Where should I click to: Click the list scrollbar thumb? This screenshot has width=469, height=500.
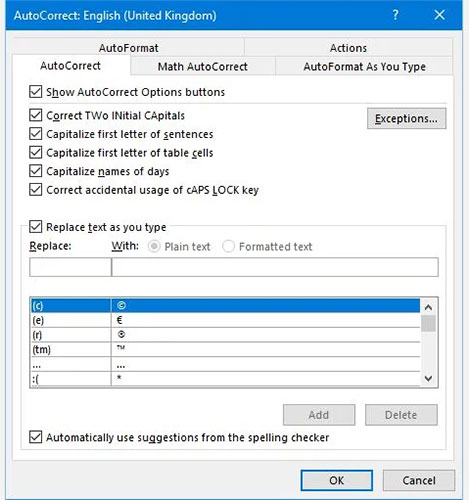(428, 323)
